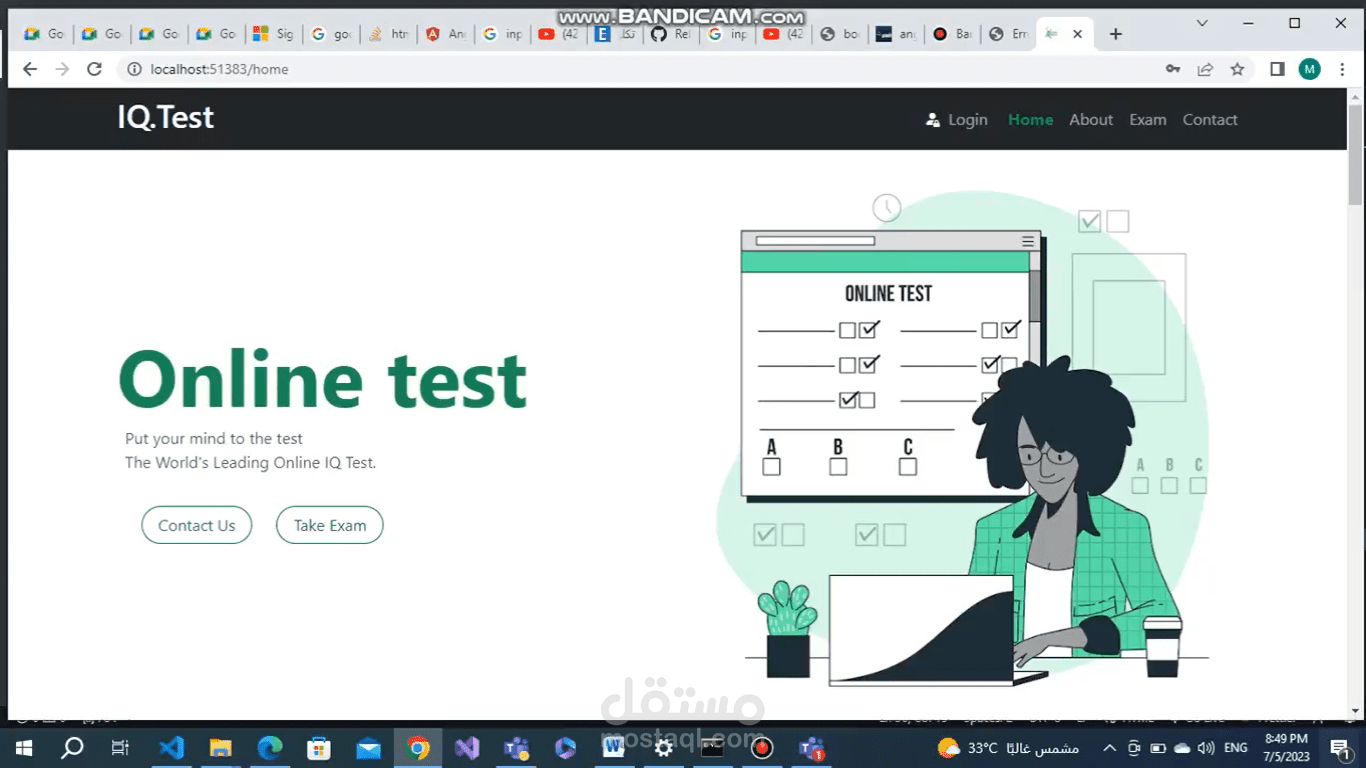Open Microsoft Edge from taskbar
Screen dimensions: 1366x768
click(270, 747)
